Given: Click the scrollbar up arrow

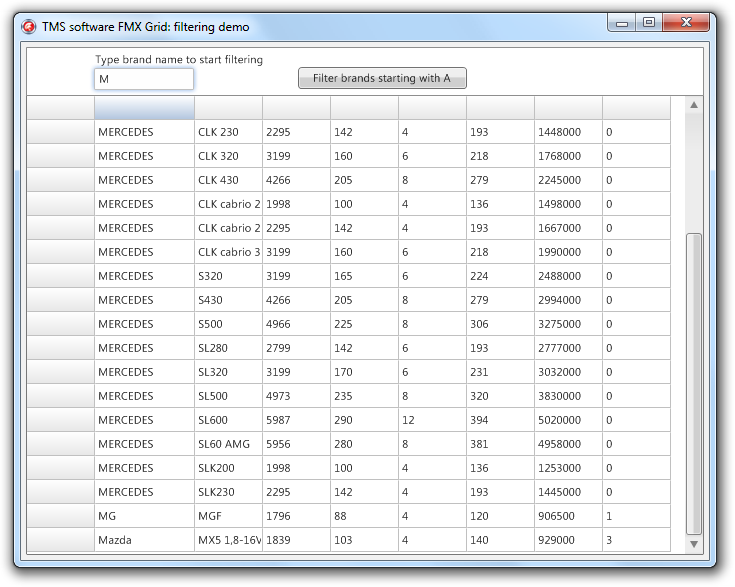Looking at the screenshot, I should (694, 105).
